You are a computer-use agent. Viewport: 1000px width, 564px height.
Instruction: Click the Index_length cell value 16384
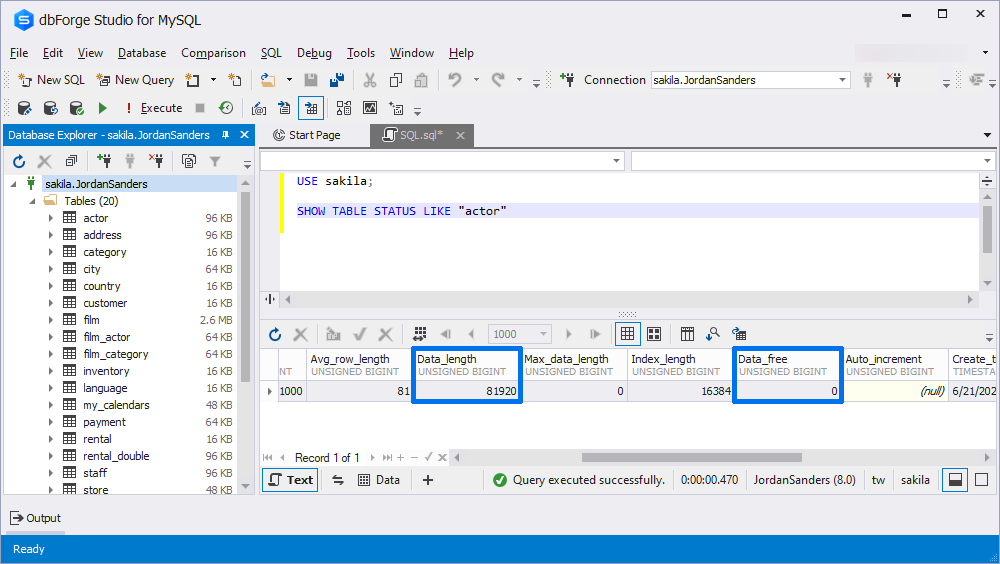(x=680, y=391)
